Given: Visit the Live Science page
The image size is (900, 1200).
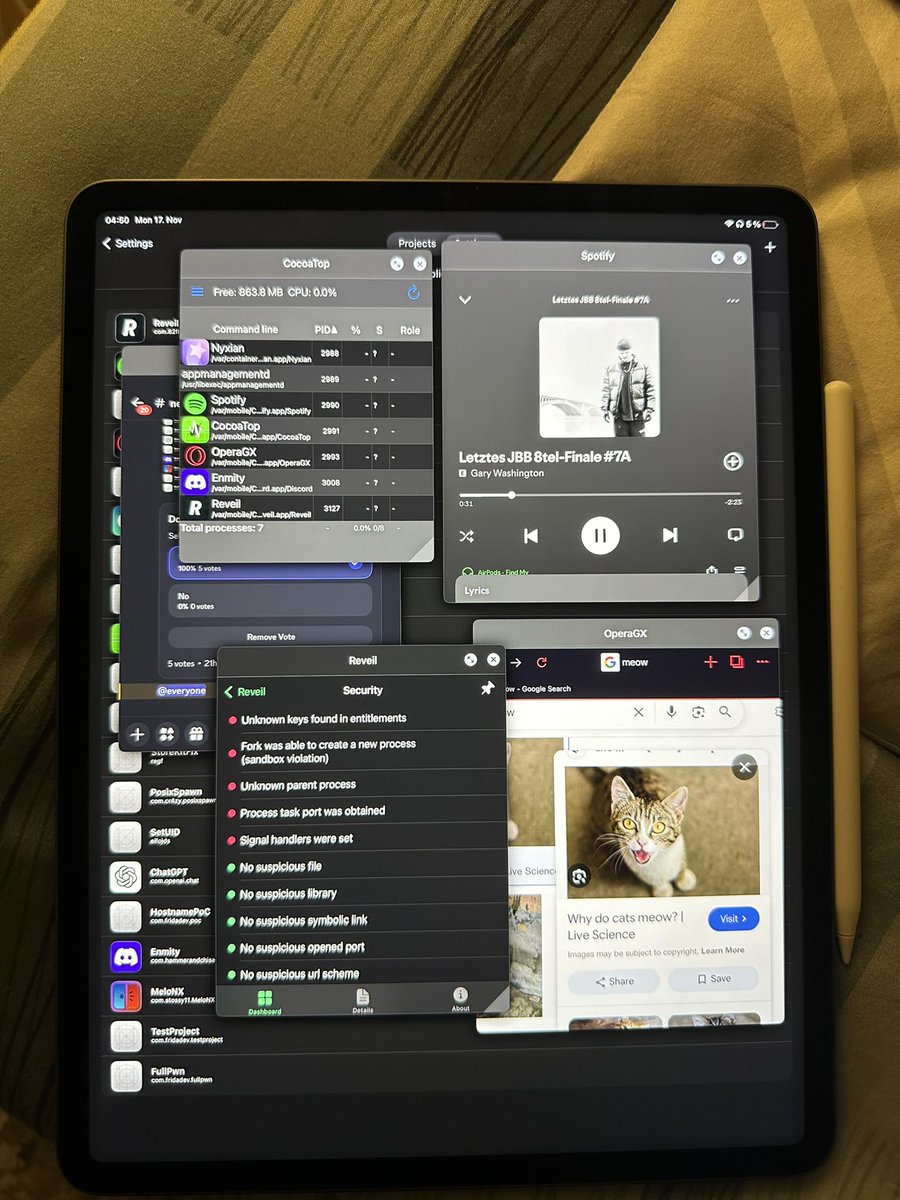Looking at the screenshot, I should [x=733, y=918].
